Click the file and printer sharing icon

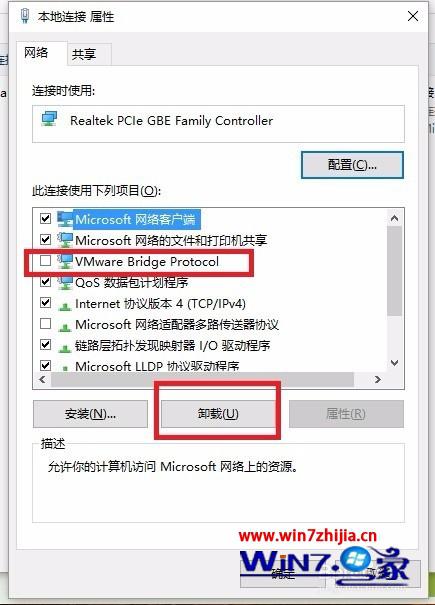[65, 240]
